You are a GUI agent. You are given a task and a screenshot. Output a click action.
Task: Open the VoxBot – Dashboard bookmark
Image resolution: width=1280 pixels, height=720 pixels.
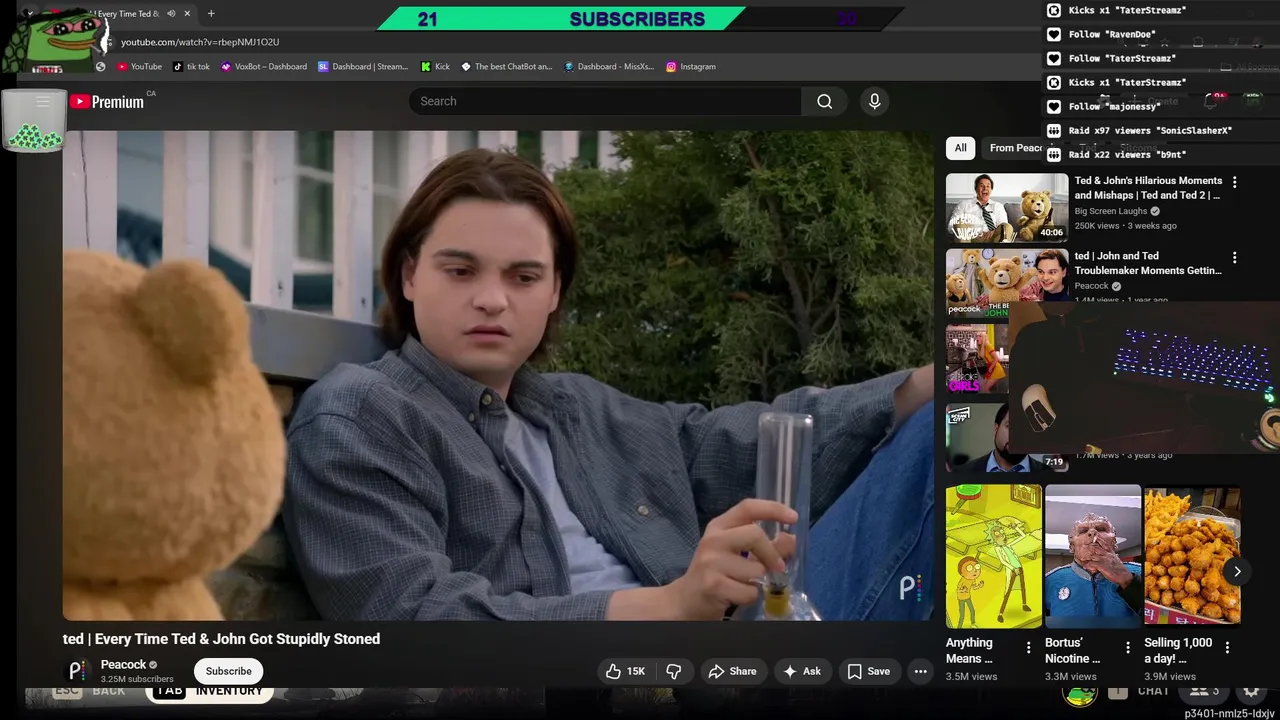(x=264, y=67)
